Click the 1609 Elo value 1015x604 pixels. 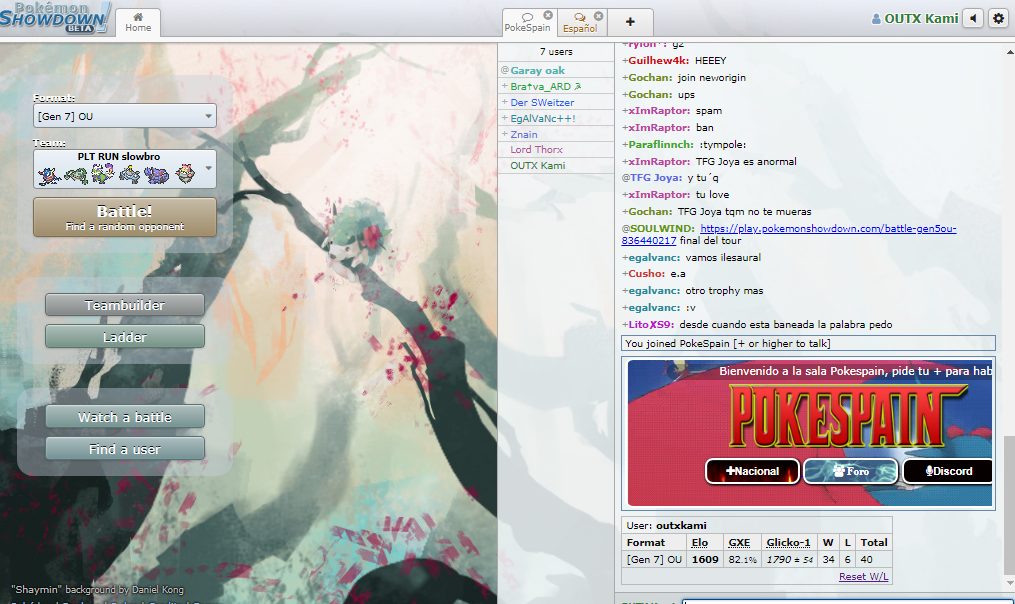coord(705,559)
